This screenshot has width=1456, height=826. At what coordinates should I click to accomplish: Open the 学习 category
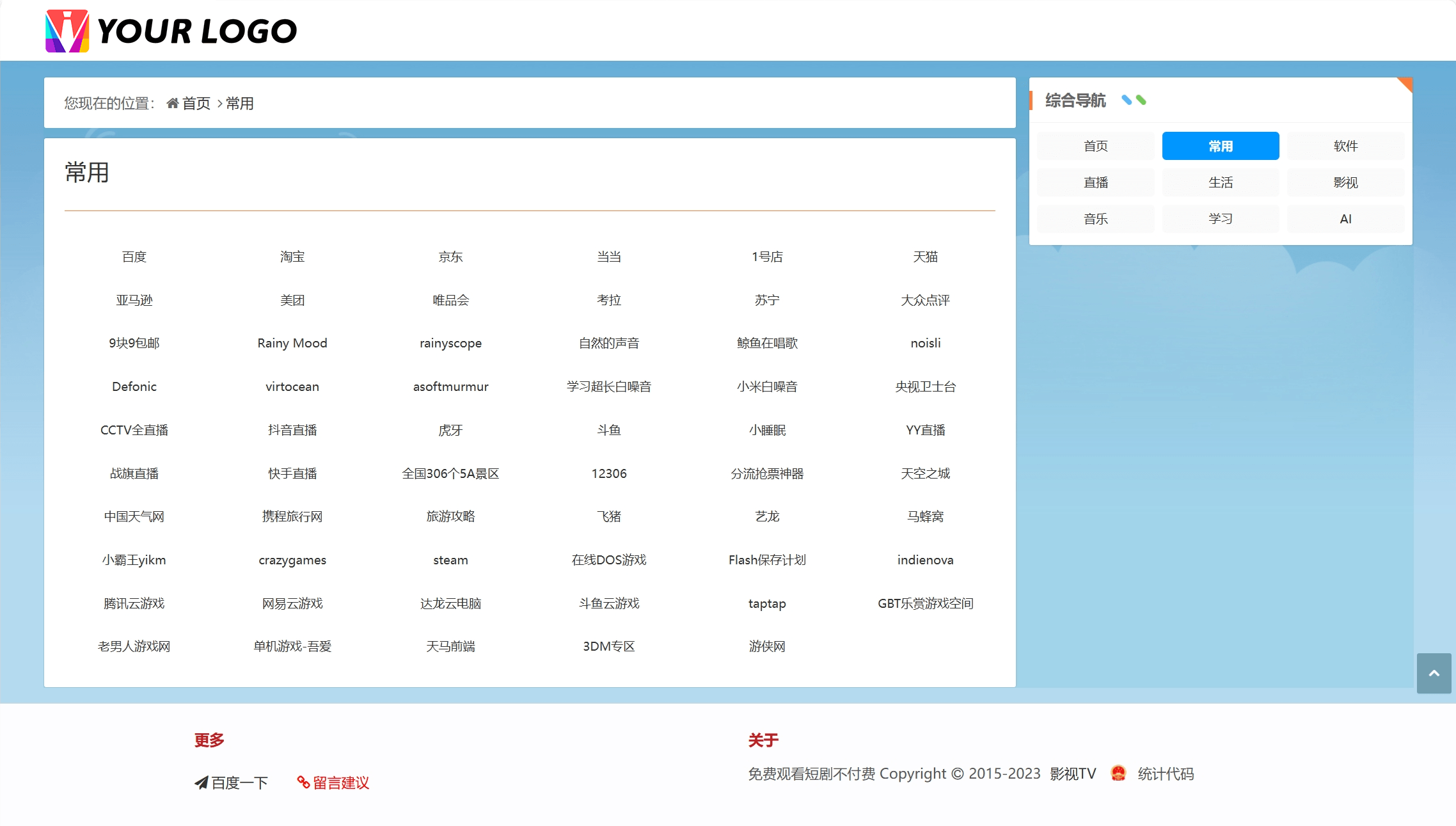tap(1220, 219)
